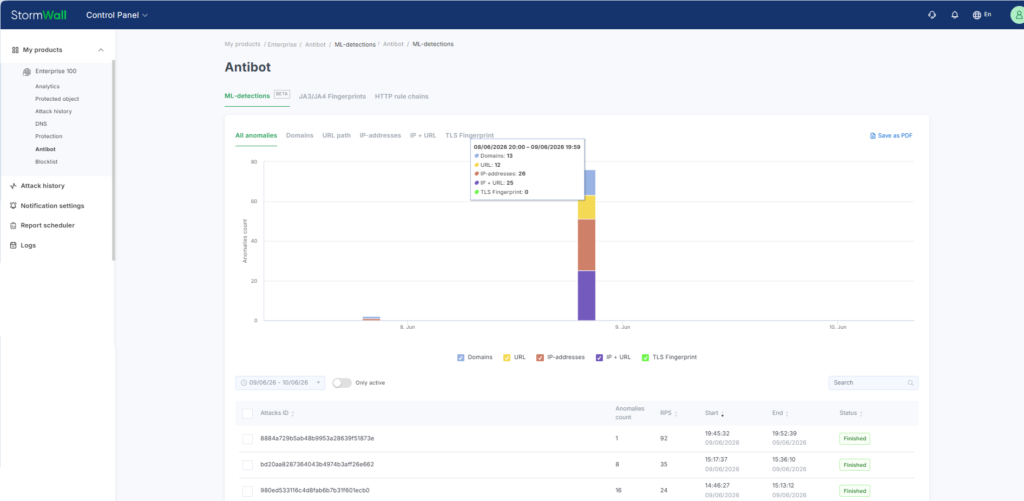Open Analytics in the sidebar
The height and width of the screenshot is (501, 1024).
47,86
